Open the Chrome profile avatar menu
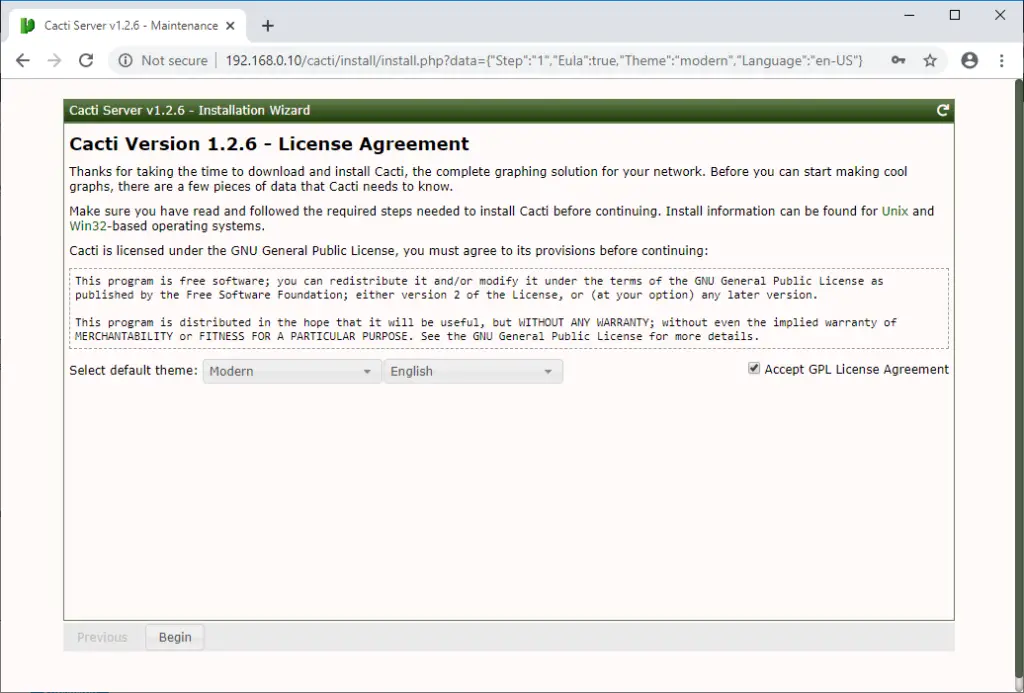Image resolution: width=1024 pixels, height=693 pixels. pyautogui.click(x=969, y=60)
